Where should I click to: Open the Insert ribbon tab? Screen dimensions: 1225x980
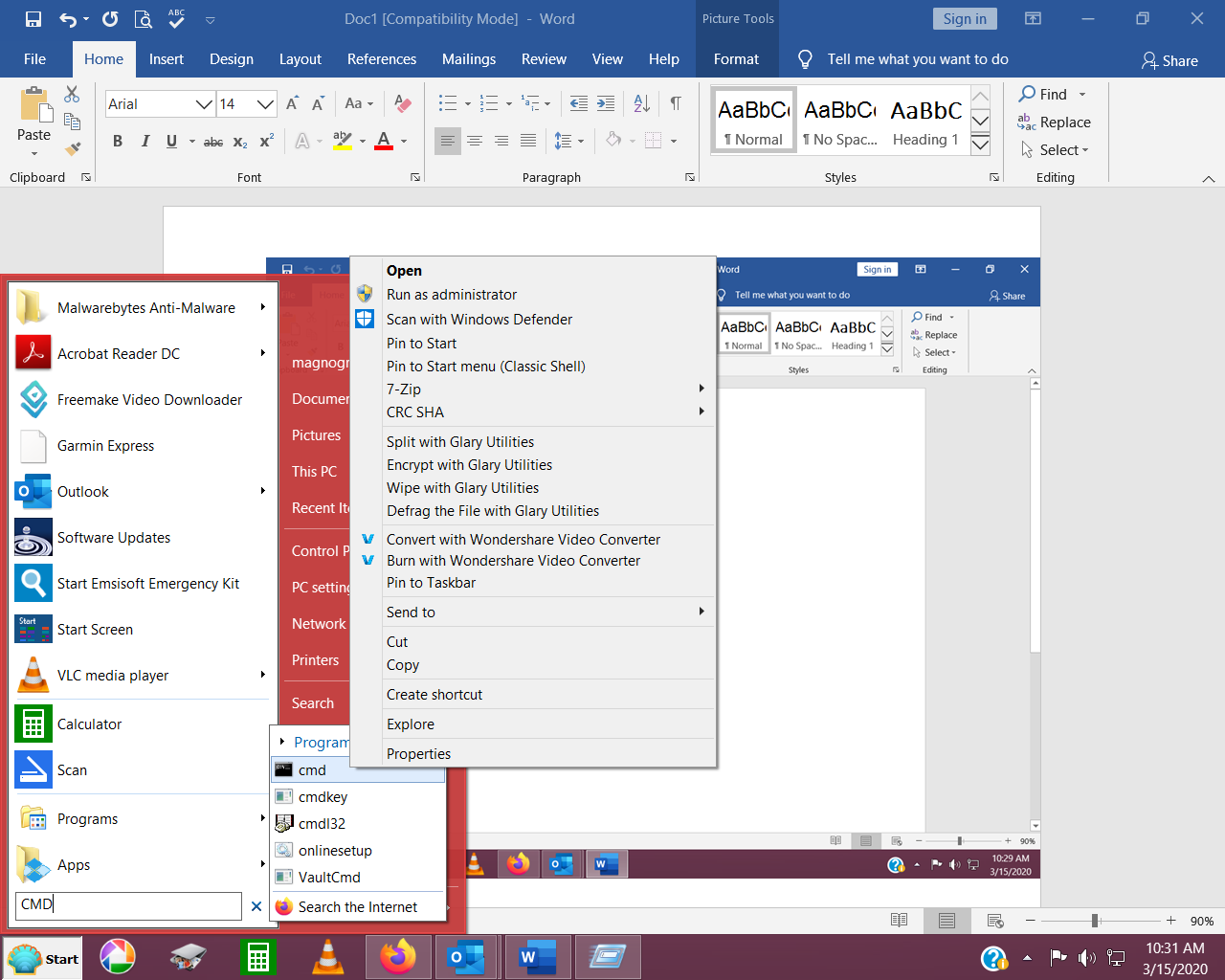click(x=166, y=59)
